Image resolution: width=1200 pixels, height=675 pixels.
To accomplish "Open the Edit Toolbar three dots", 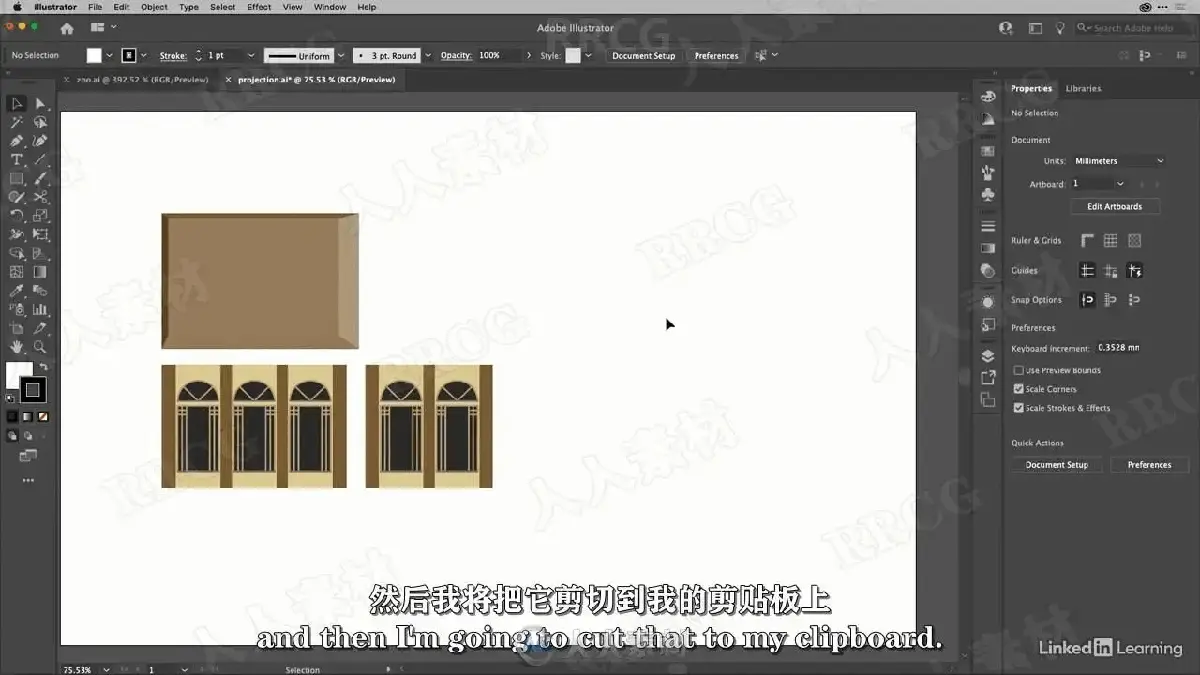I will tap(28, 480).
